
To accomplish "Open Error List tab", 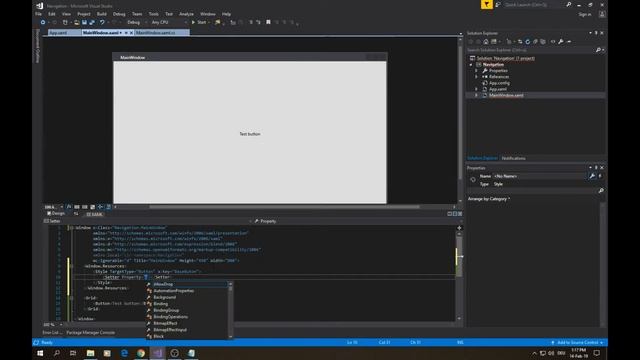I will point(52,333).
